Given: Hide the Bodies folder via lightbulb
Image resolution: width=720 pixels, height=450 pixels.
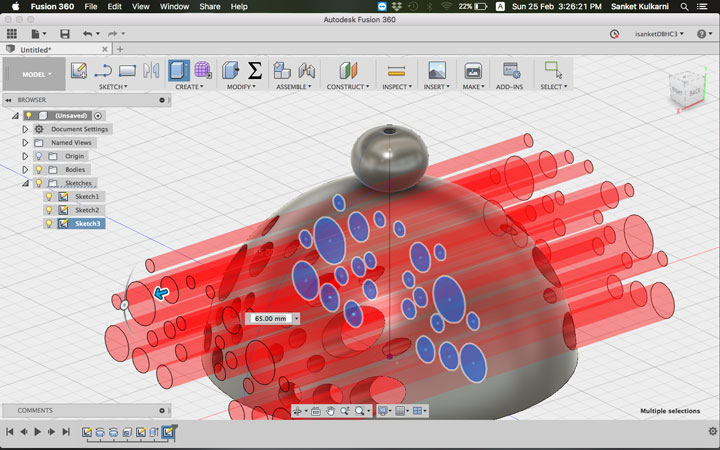Looking at the screenshot, I should [x=39, y=169].
